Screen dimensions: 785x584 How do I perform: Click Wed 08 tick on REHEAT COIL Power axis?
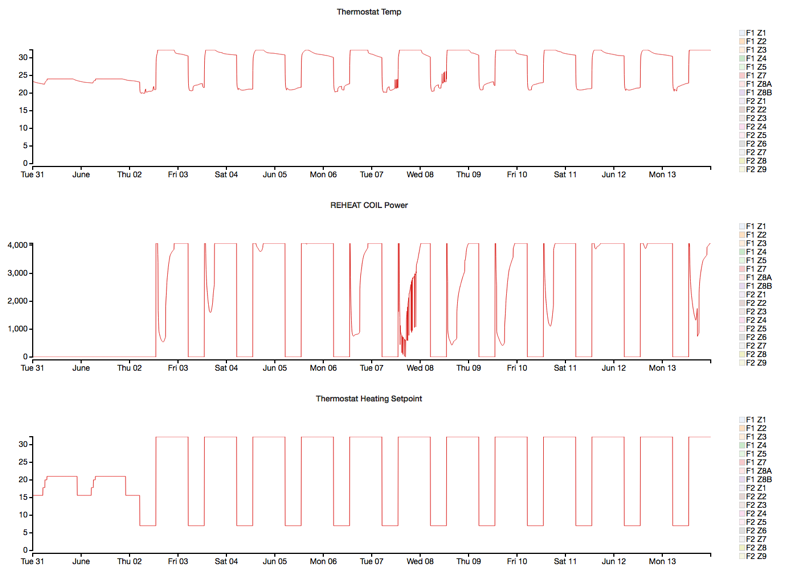[420, 368]
